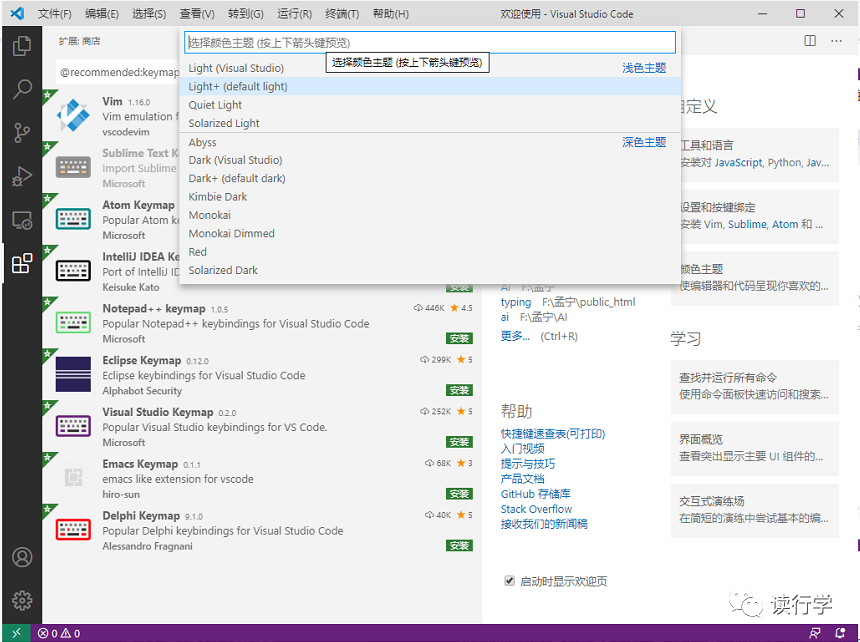Viewport: 860px width, 642px height.
Task: Click the Notepad++ keymap extension icon
Action: (73, 322)
